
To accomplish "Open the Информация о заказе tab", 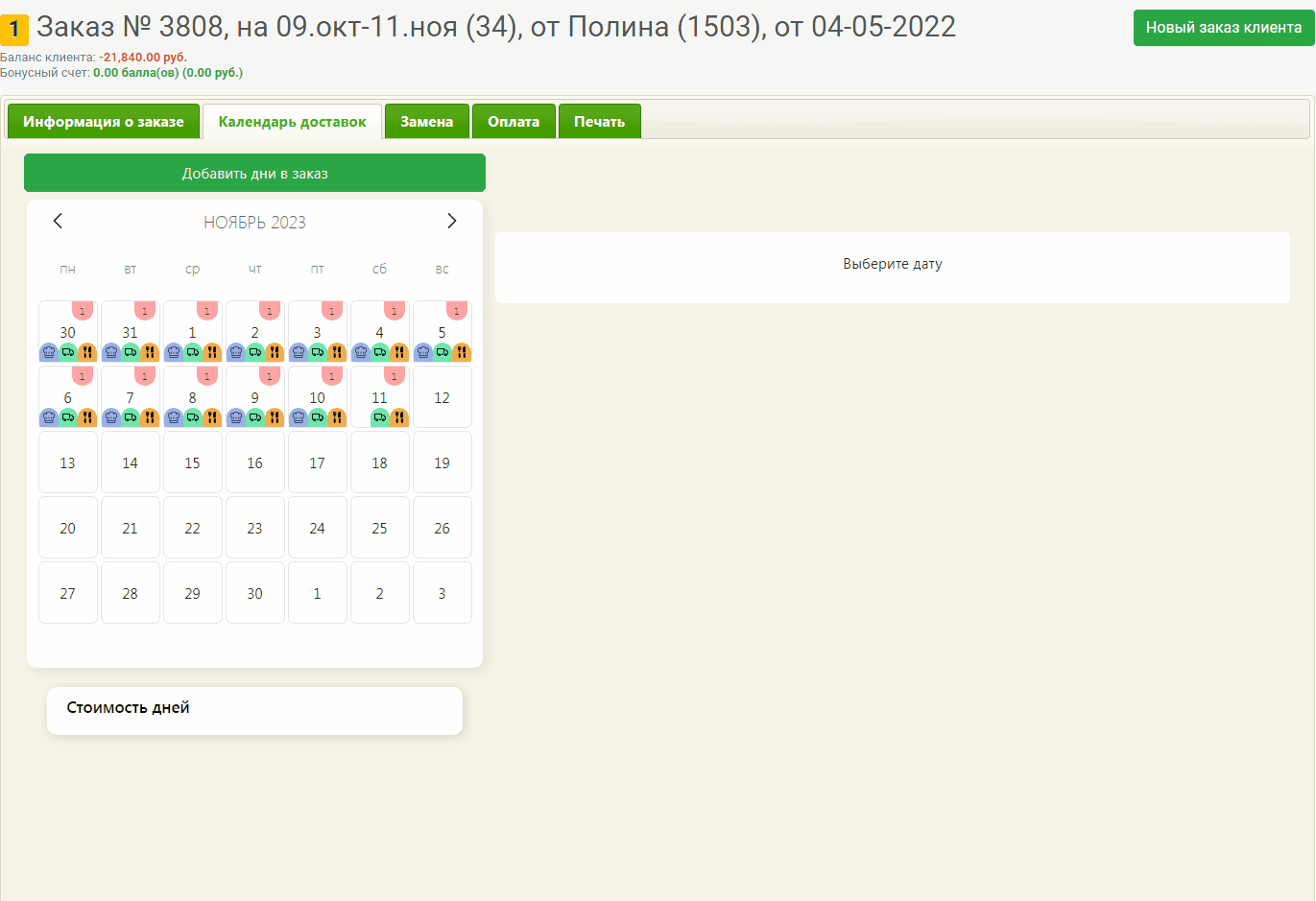I will 104,122.
